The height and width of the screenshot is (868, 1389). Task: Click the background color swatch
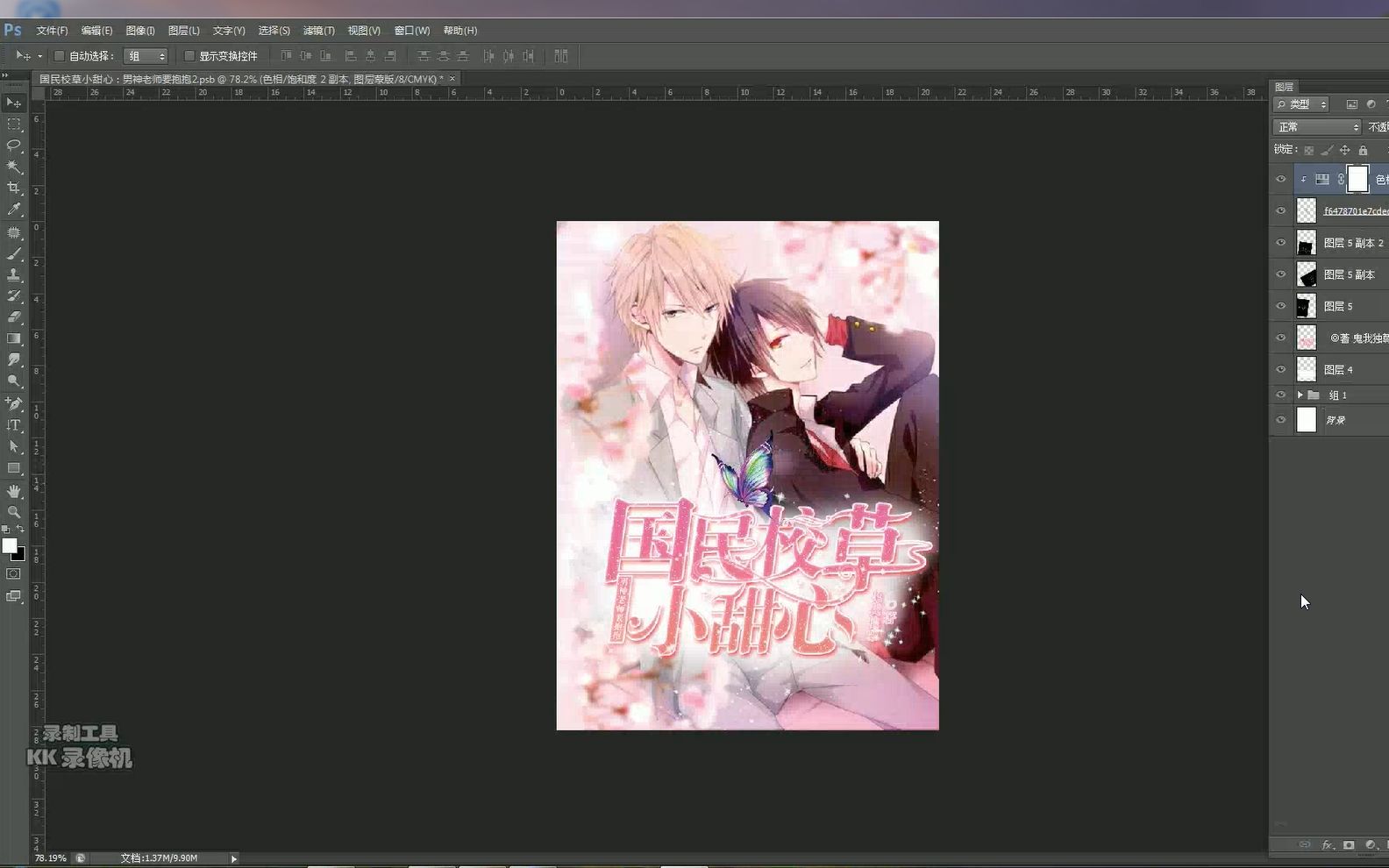(20, 555)
